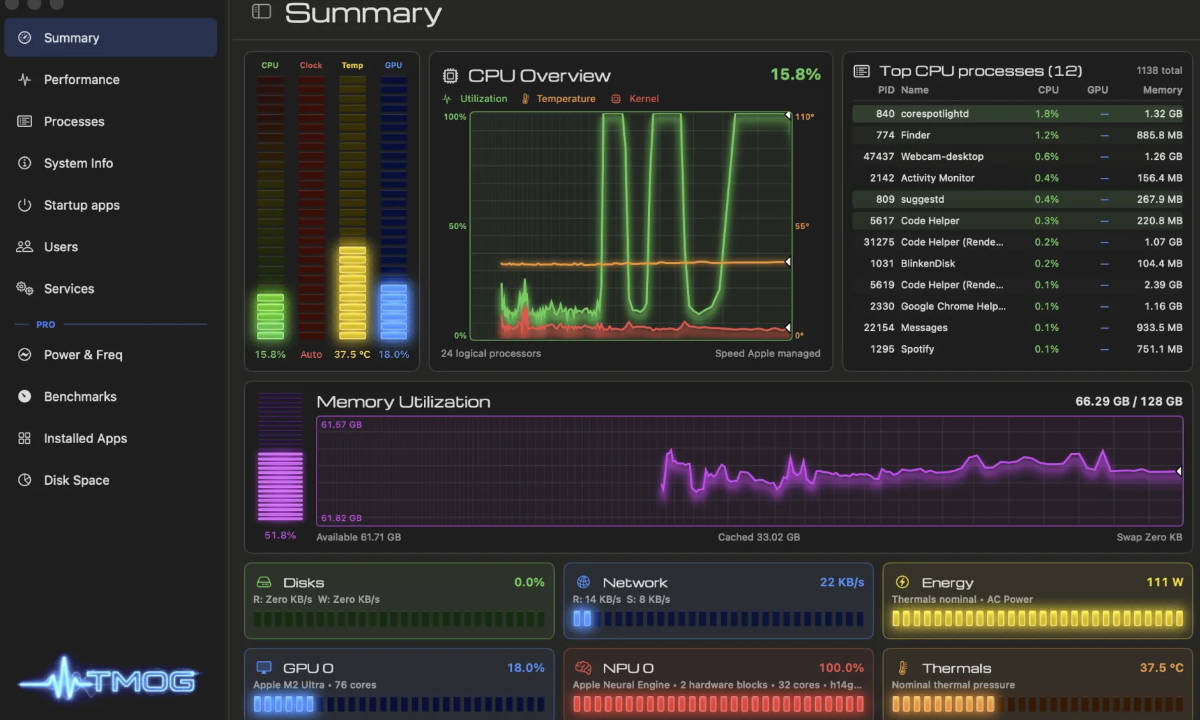Open Services gear icon in sidebar
The height and width of the screenshot is (720, 1200).
pos(24,289)
